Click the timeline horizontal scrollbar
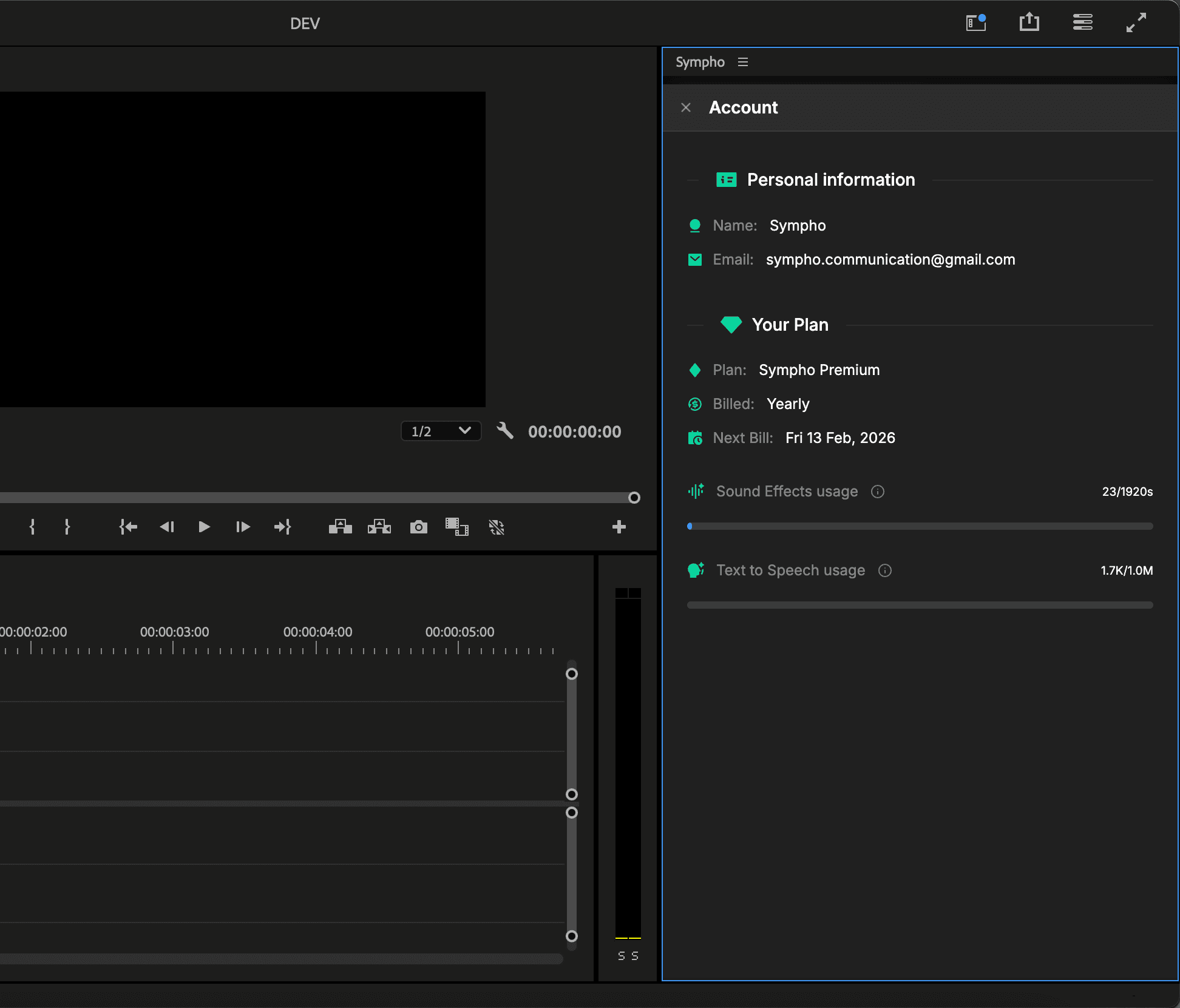 tap(282, 959)
